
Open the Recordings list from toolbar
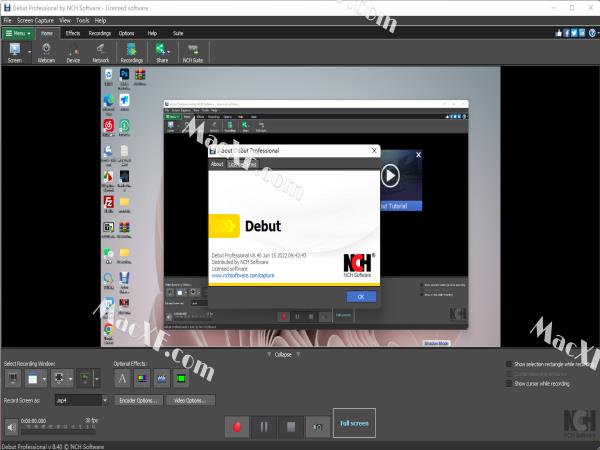pos(132,52)
